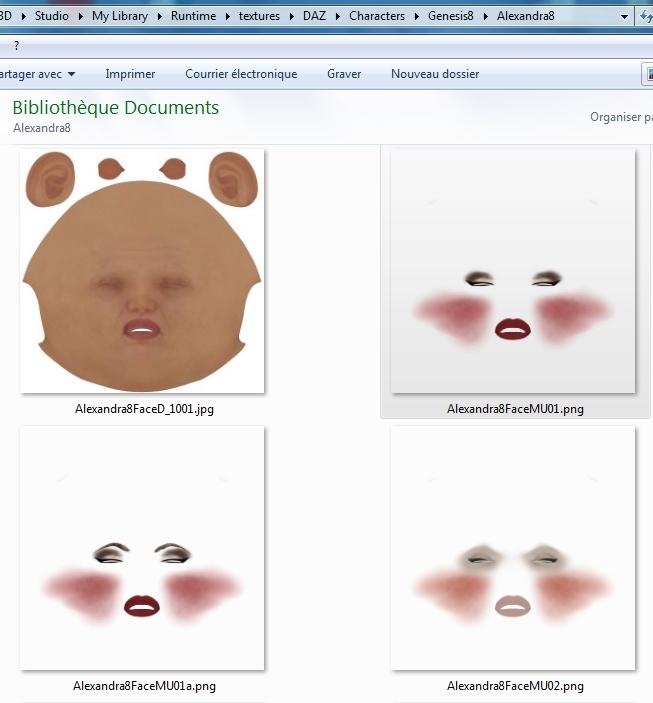653x703 pixels.
Task: Go to textures folder breadcrumb
Action: click(x=259, y=16)
